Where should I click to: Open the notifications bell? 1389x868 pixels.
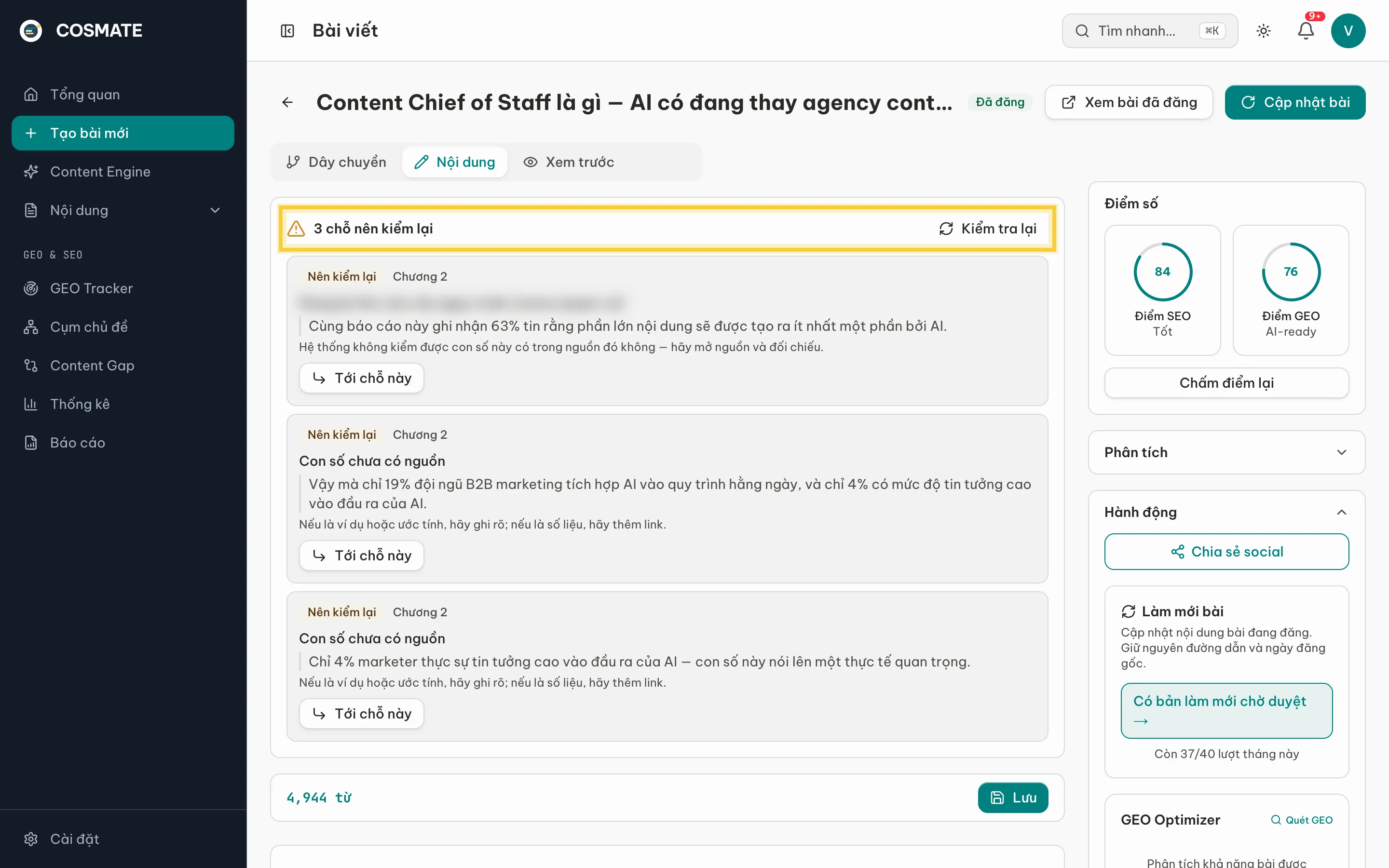click(1306, 30)
